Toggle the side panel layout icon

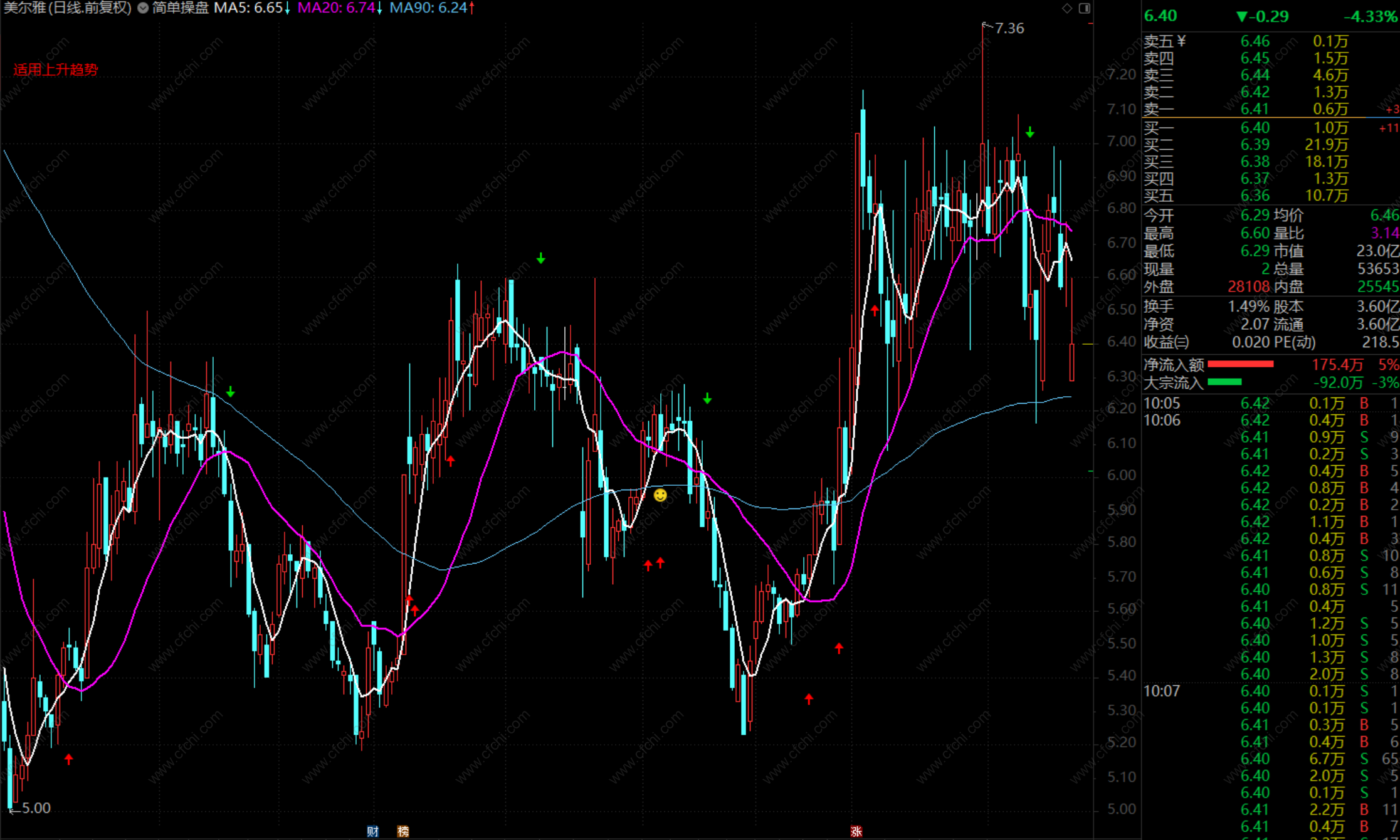[1085, 8]
